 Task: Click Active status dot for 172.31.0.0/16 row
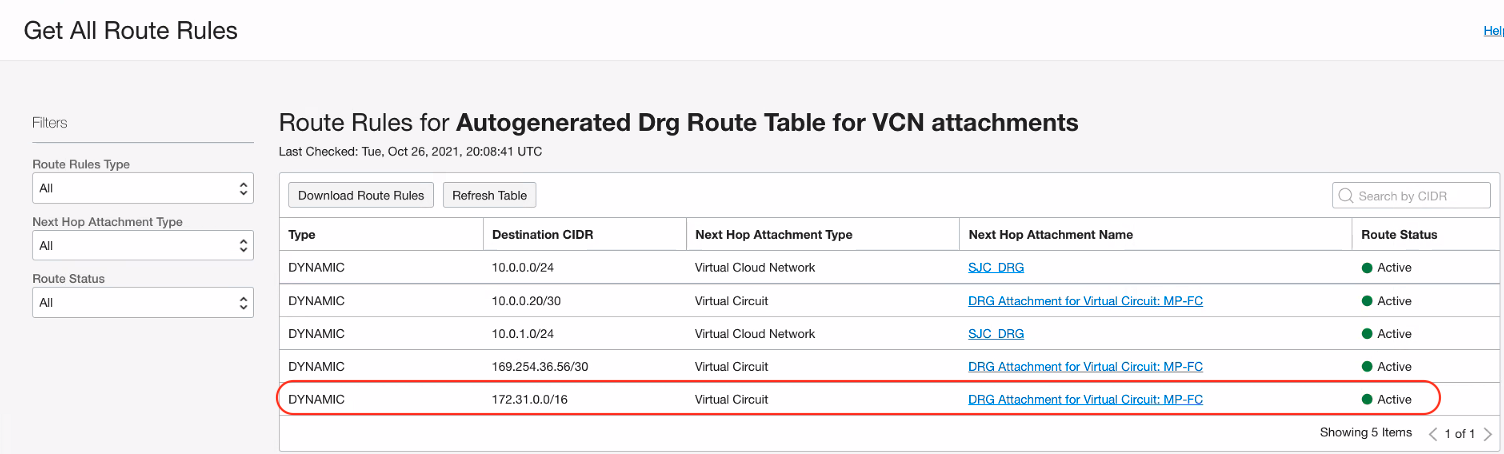1367,400
